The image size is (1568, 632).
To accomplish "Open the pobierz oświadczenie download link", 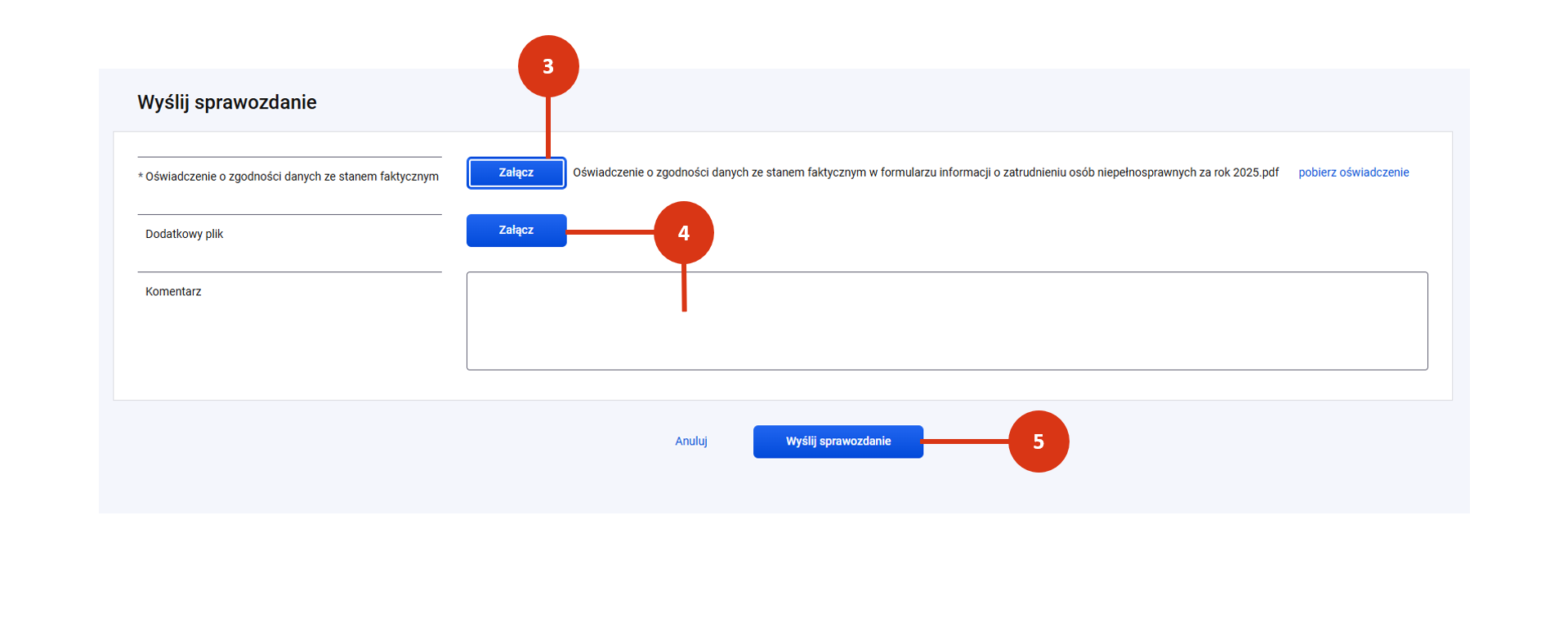I will pos(1353,173).
